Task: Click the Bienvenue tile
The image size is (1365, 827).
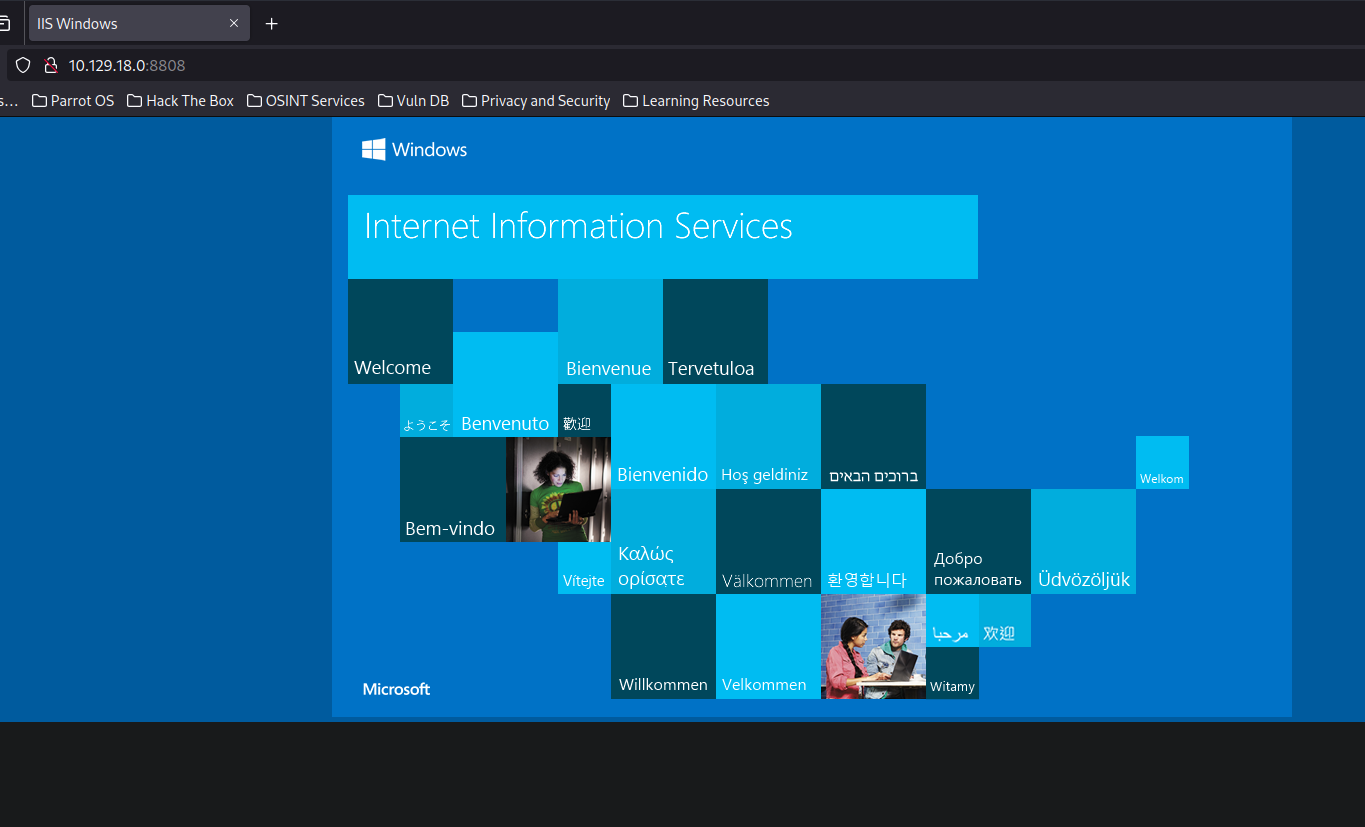Action: tap(610, 331)
